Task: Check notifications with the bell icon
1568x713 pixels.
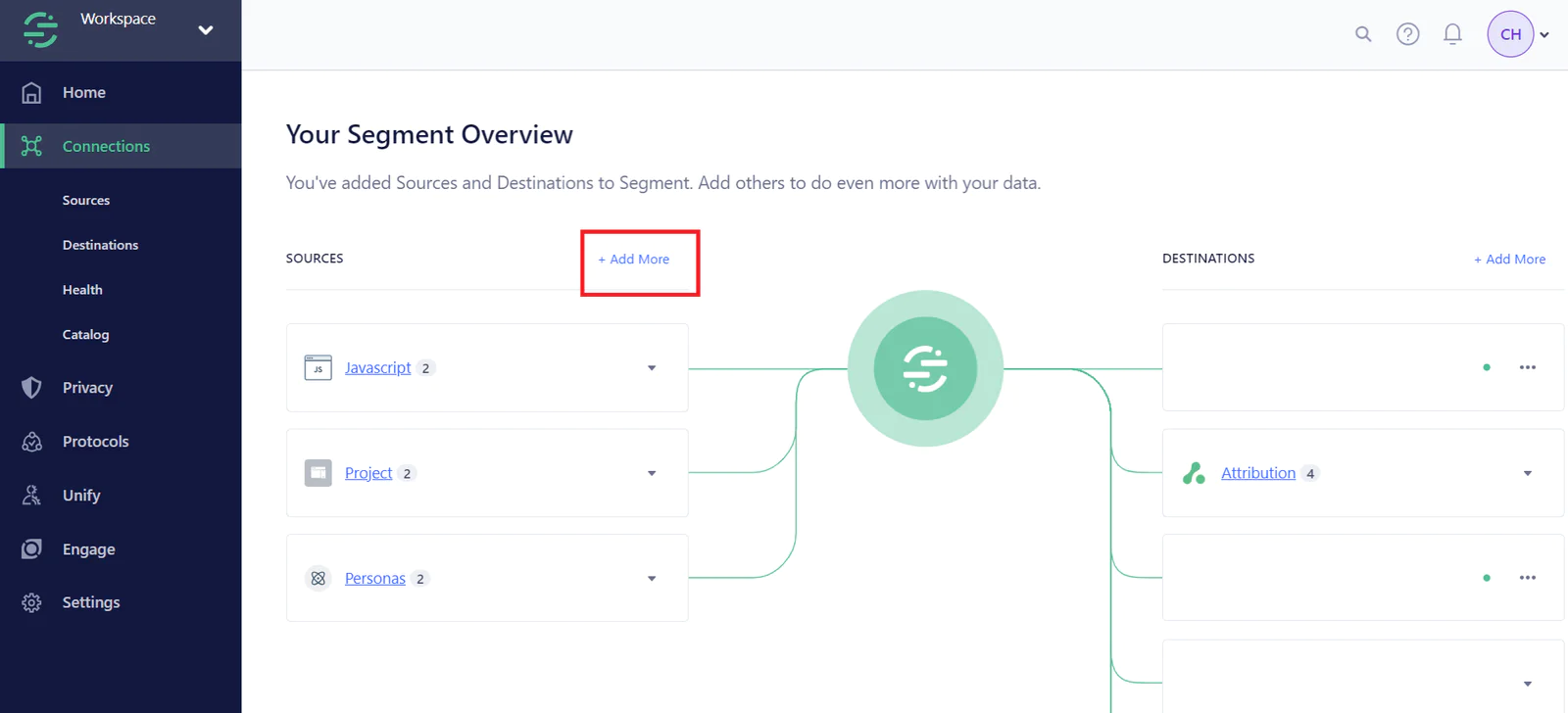Action: (1453, 33)
